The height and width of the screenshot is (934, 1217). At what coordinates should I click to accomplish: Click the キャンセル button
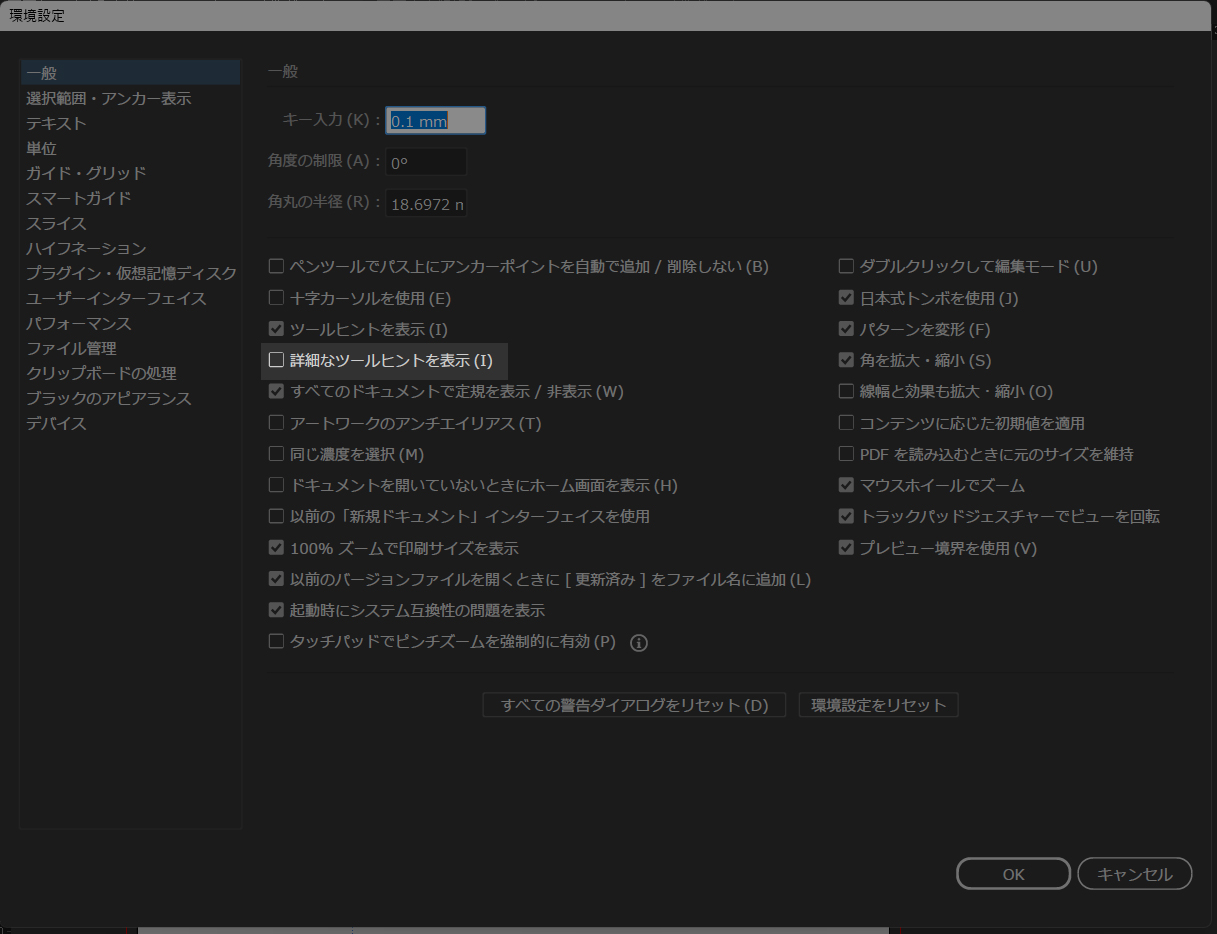point(1134,874)
